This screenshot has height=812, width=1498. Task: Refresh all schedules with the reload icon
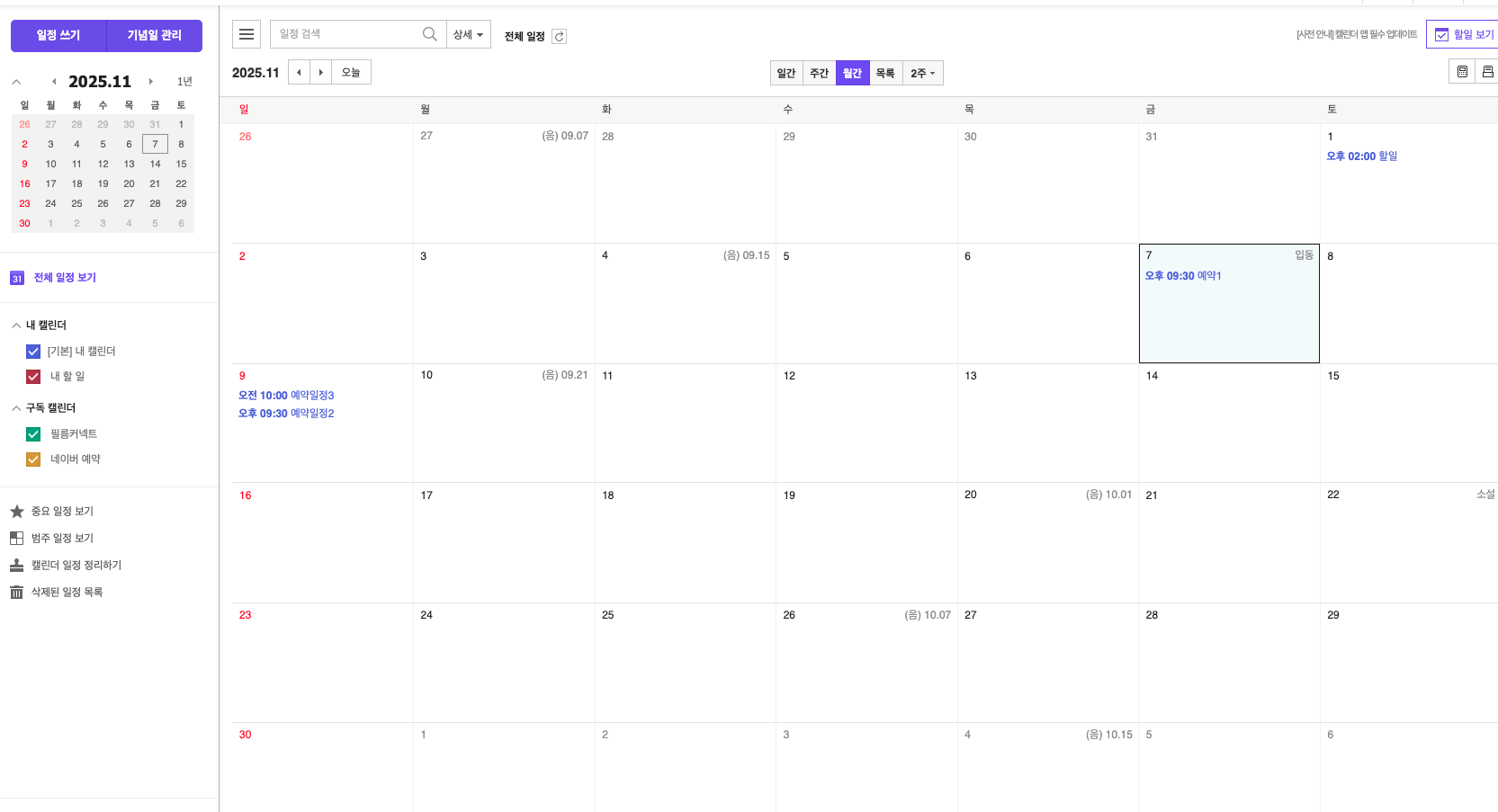[x=559, y=36]
